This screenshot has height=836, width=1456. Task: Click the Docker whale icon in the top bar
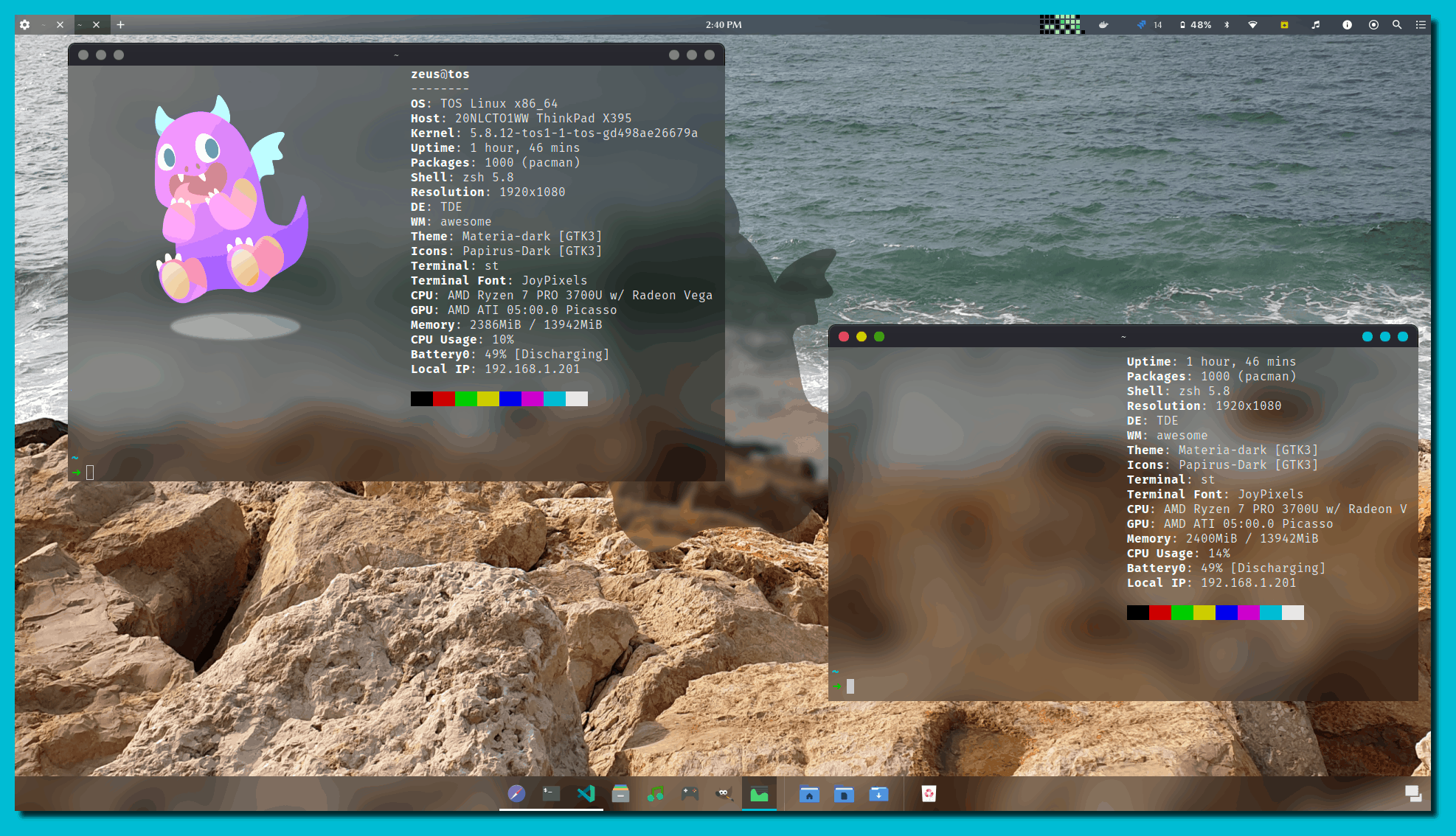[1103, 24]
